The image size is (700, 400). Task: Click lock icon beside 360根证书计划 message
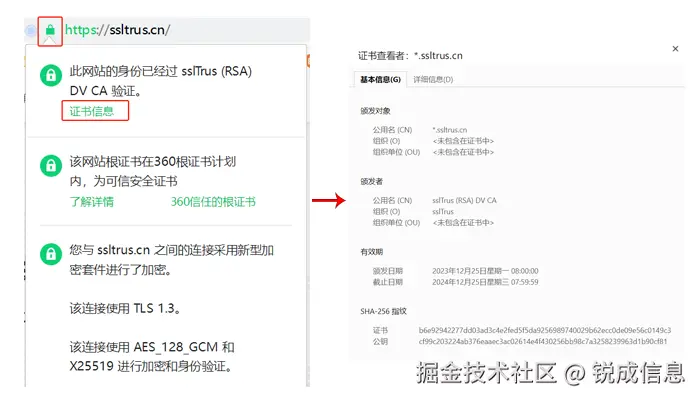coord(51,166)
